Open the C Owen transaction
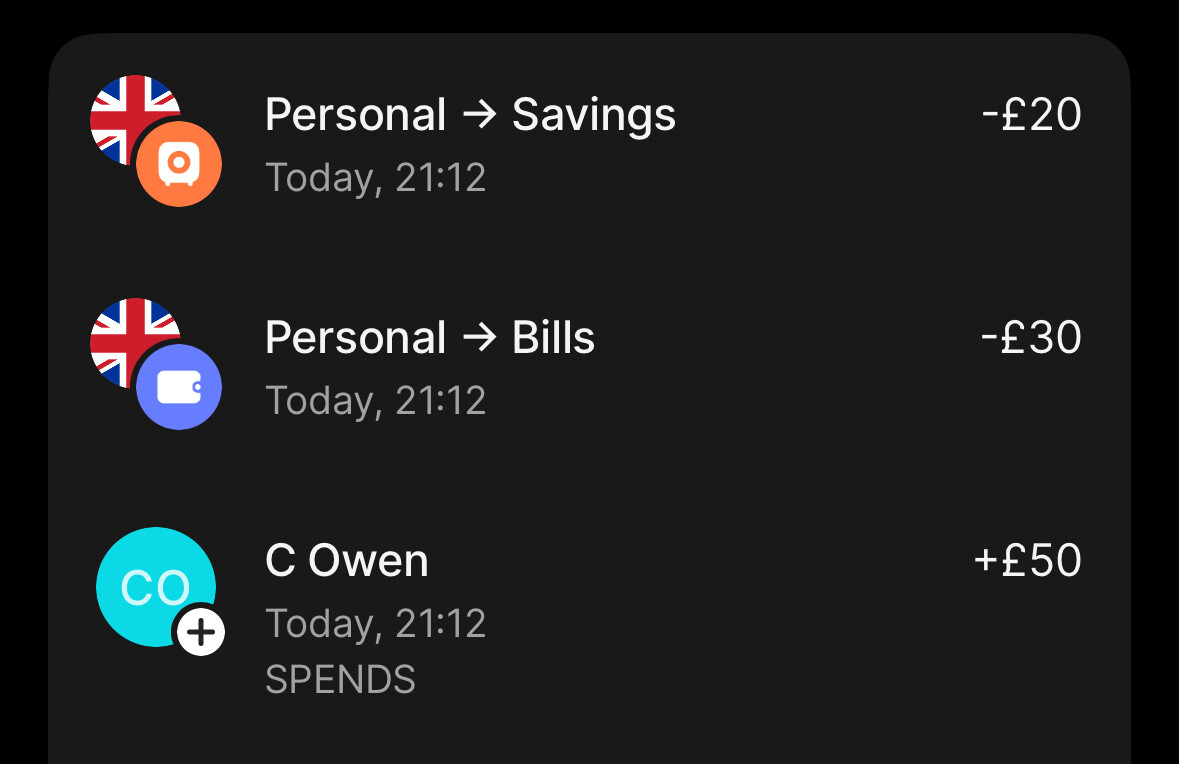The height and width of the screenshot is (764, 1179). pos(590,611)
